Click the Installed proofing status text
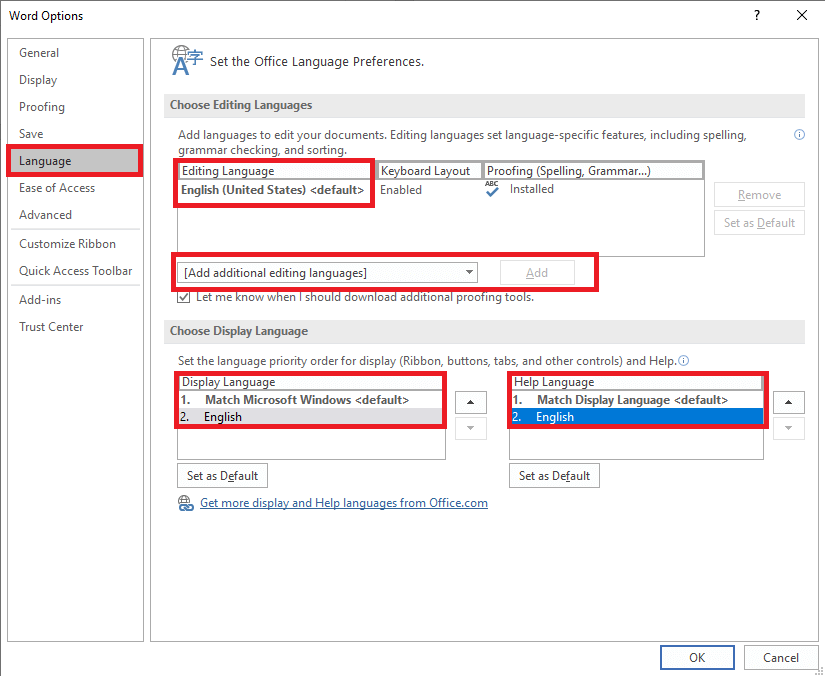This screenshot has width=825, height=676. click(531, 189)
